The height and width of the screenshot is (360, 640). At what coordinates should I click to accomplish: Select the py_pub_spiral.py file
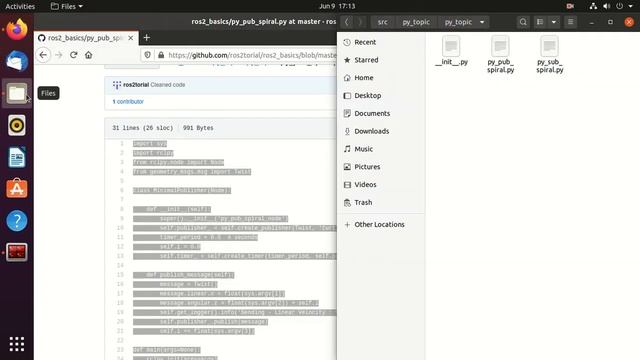[500, 55]
